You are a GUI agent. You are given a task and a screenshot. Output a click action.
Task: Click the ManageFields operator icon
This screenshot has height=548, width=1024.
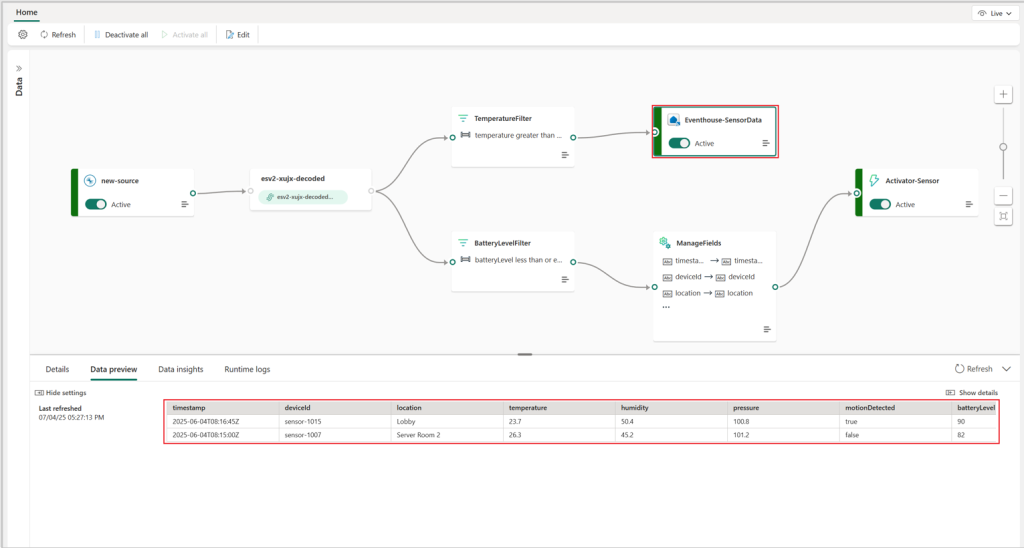(x=665, y=243)
